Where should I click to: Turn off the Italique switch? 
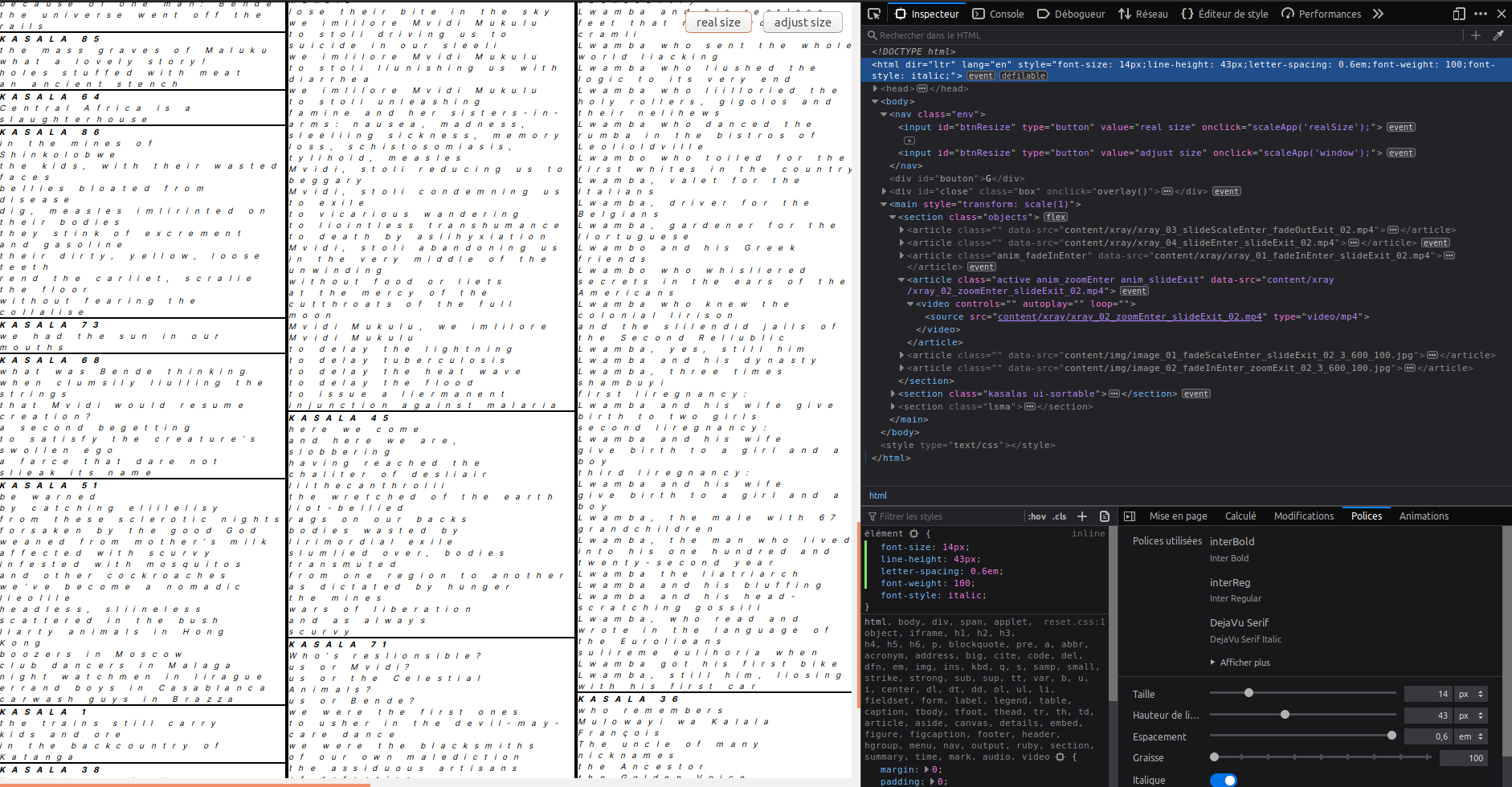(x=1223, y=780)
